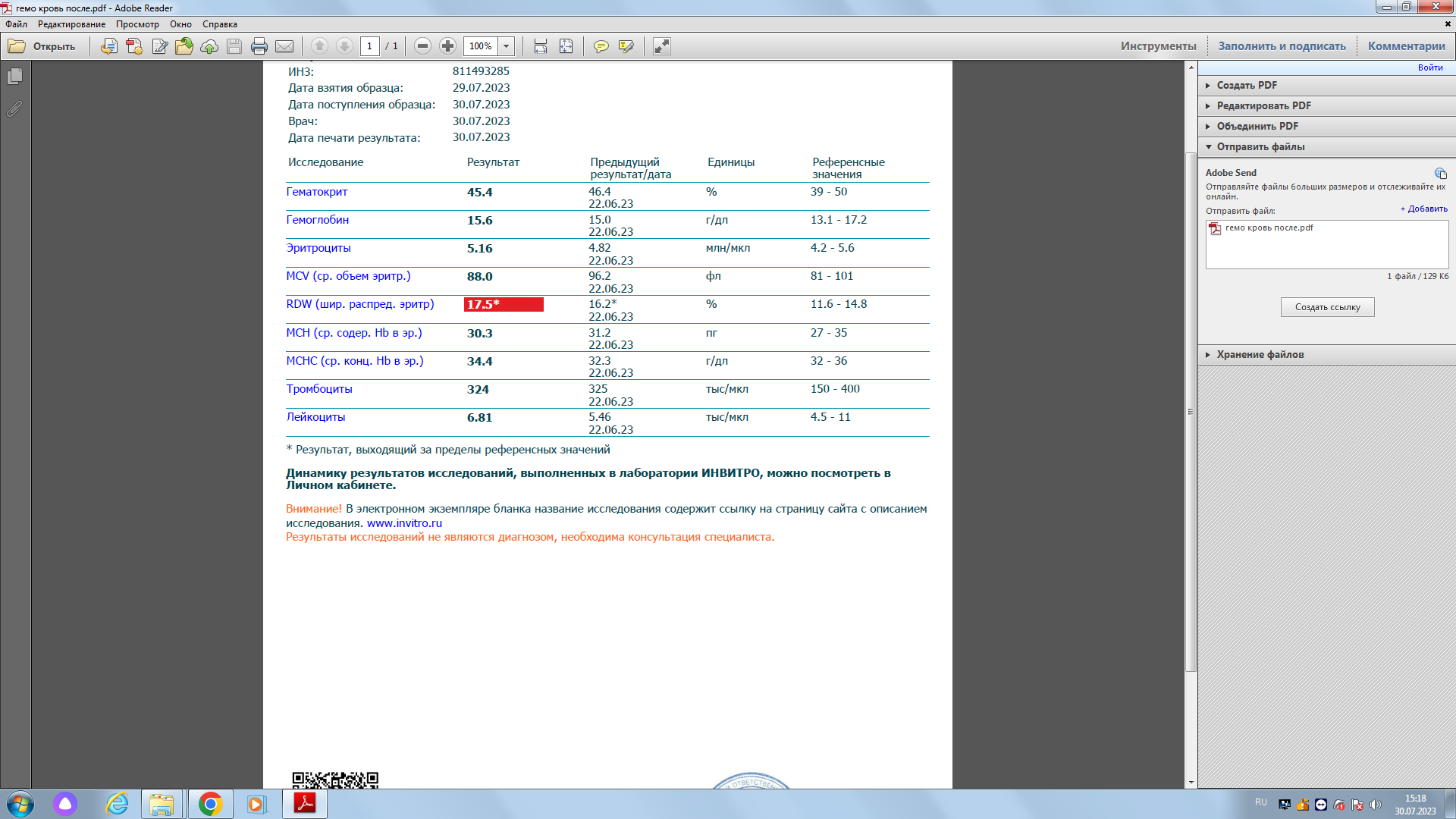The width and height of the screenshot is (1456, 819).
Task: Click the edit PDF pencil icon
Action: tap(159, 46)
